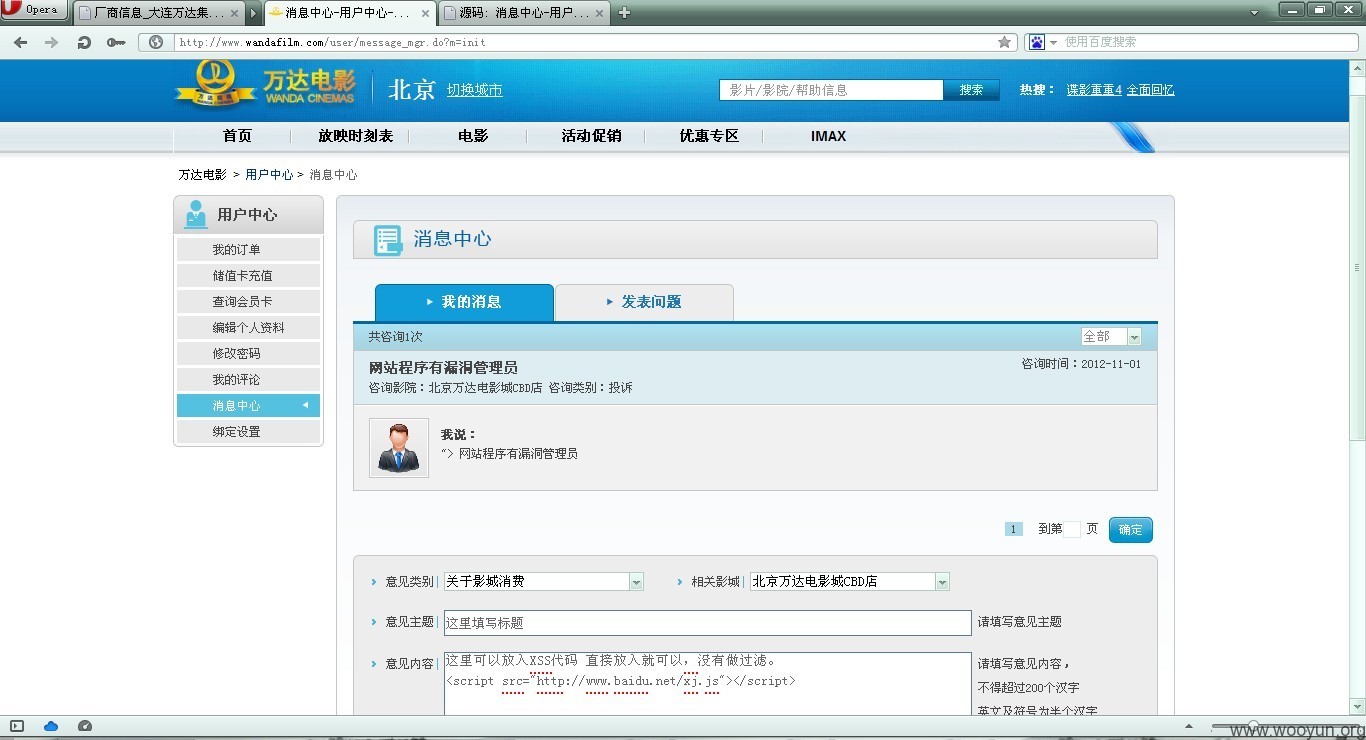
Task: Switch to the 我的消息 tab
Action: (x=464, y=303)
